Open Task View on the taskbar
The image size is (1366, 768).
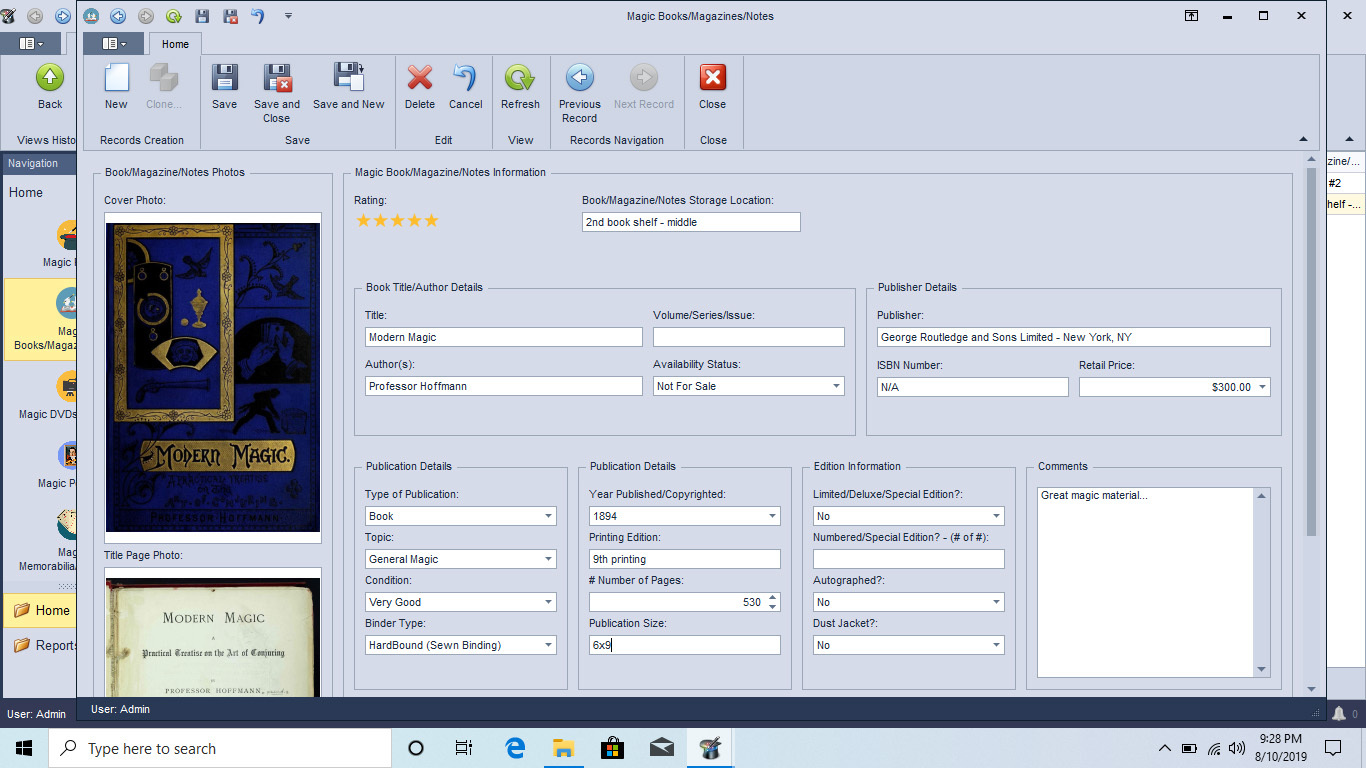[464, 748]
